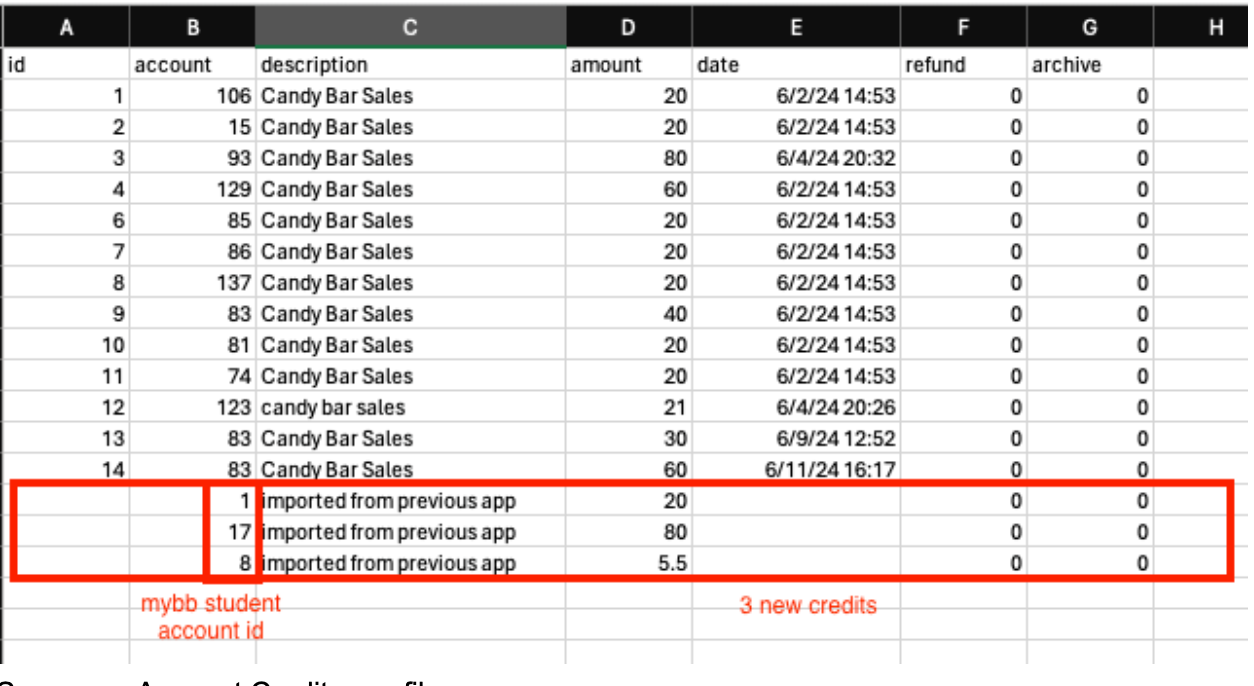Select id cell with value 2

click(66, 127)
